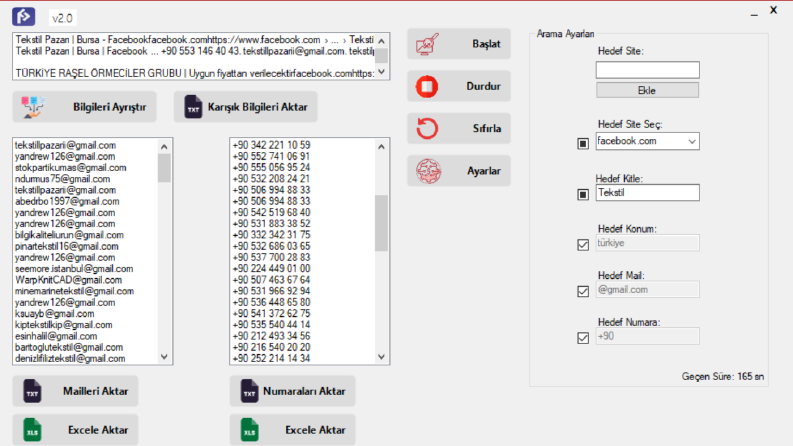Select abedrbo1997@gmail.com entry
The width and height of the screenshot is (793, 446).
[x=67, y=201]
